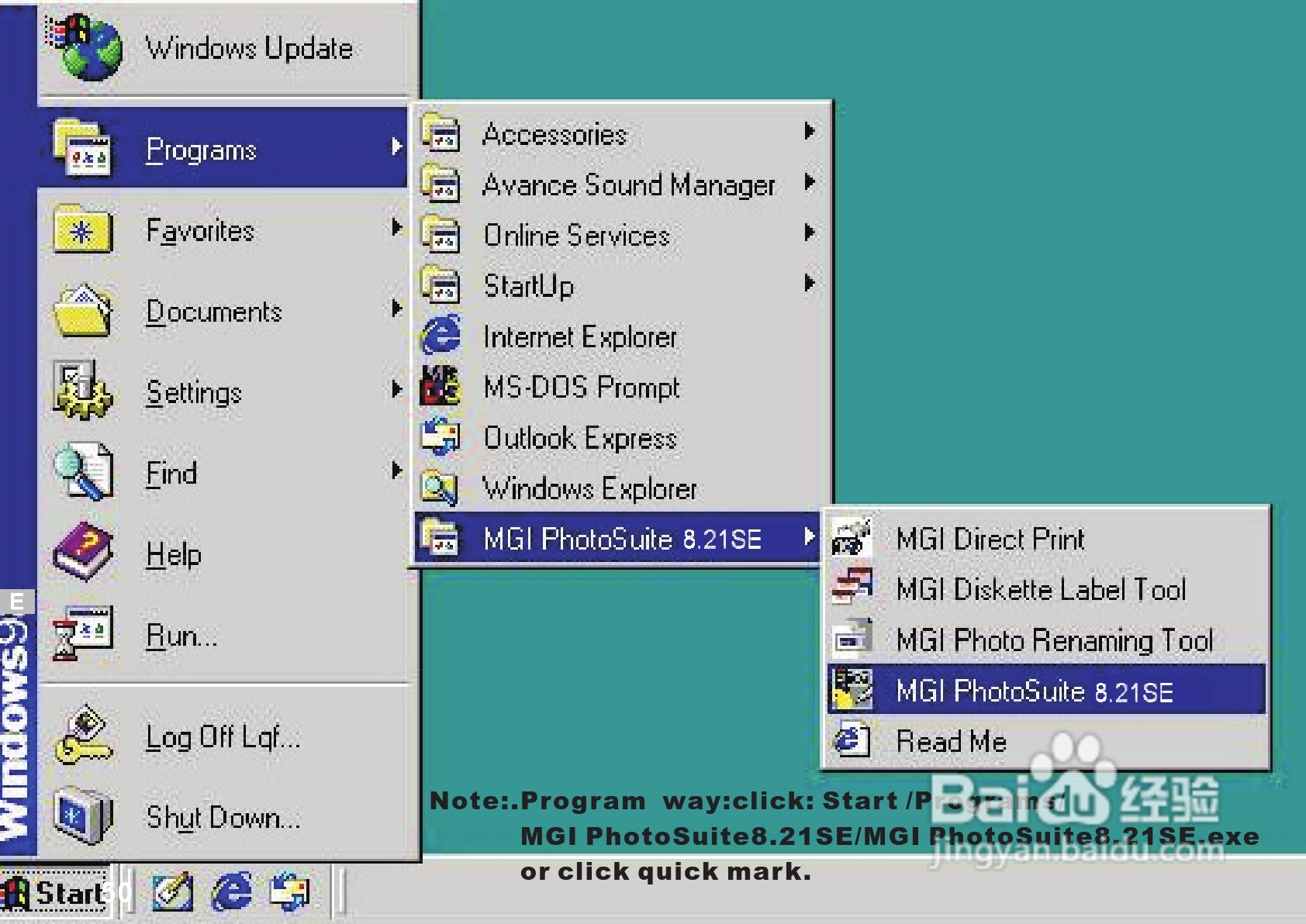
Task: Click the Log Off key icon
Action: point(83,734)
